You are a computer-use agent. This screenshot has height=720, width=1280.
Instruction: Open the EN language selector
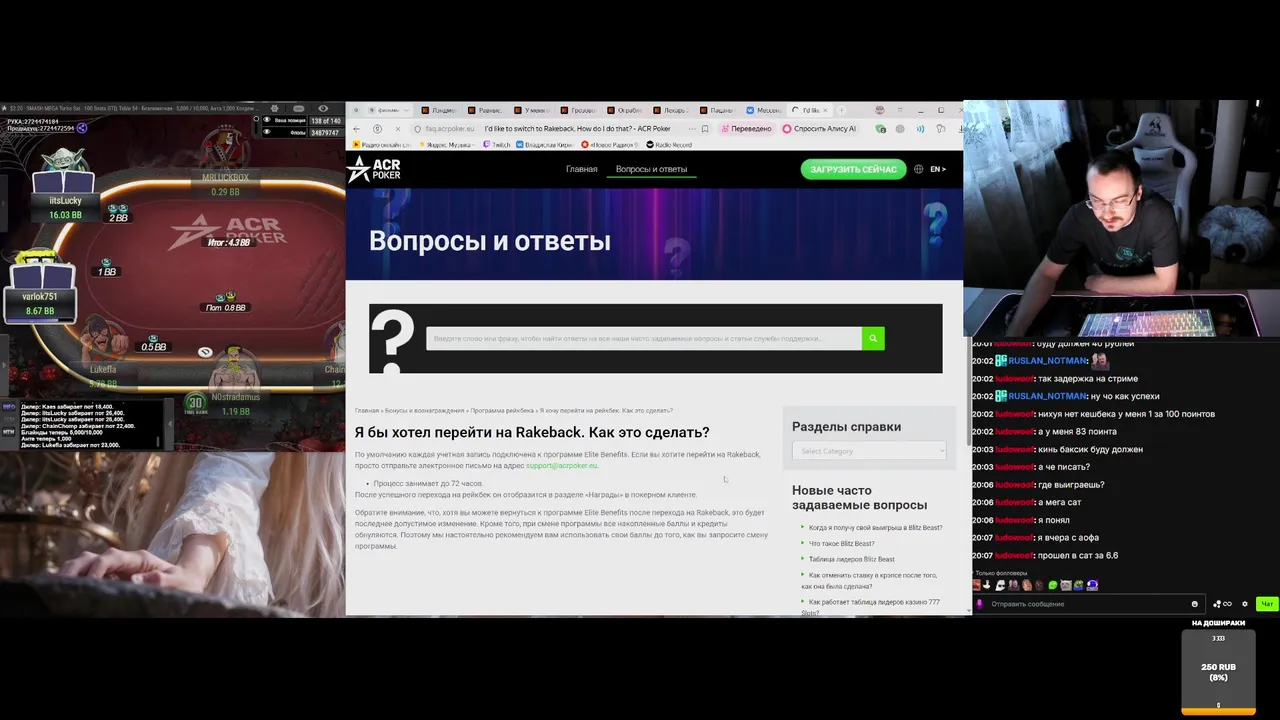pyautogui.click(x=938, y=169)
